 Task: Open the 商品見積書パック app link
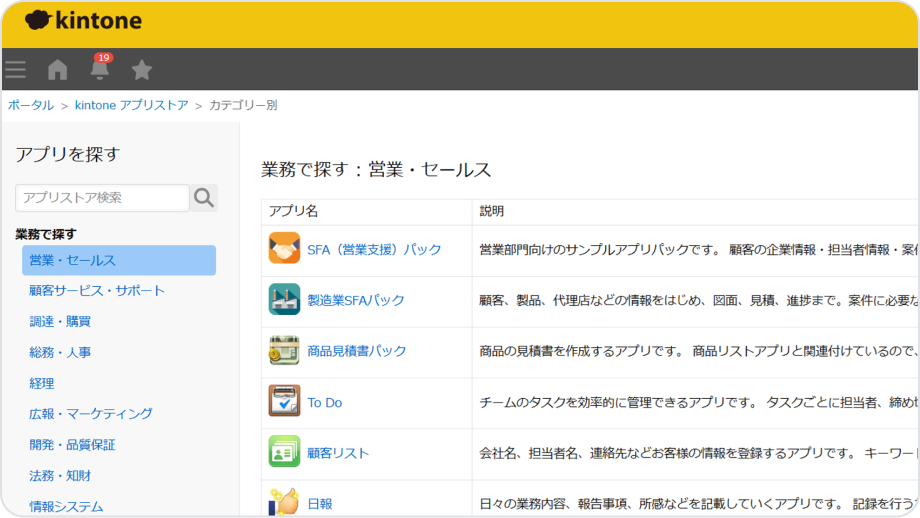[357, 351]
